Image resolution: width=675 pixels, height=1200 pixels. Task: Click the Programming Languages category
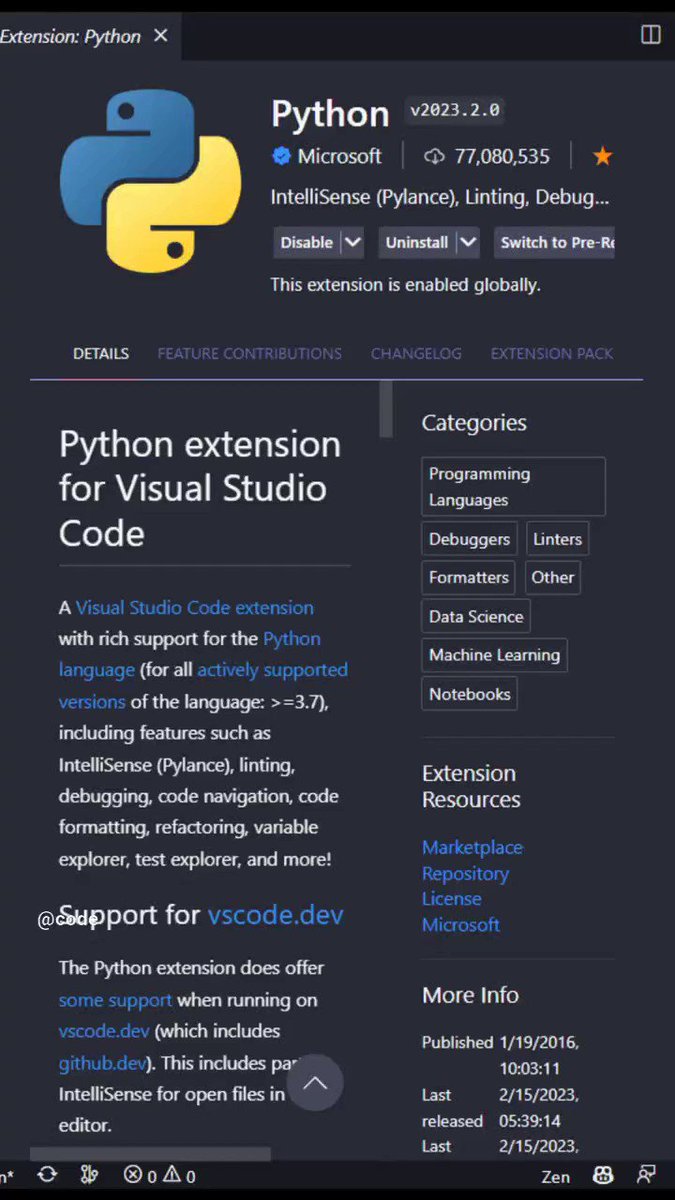(513, 486)
